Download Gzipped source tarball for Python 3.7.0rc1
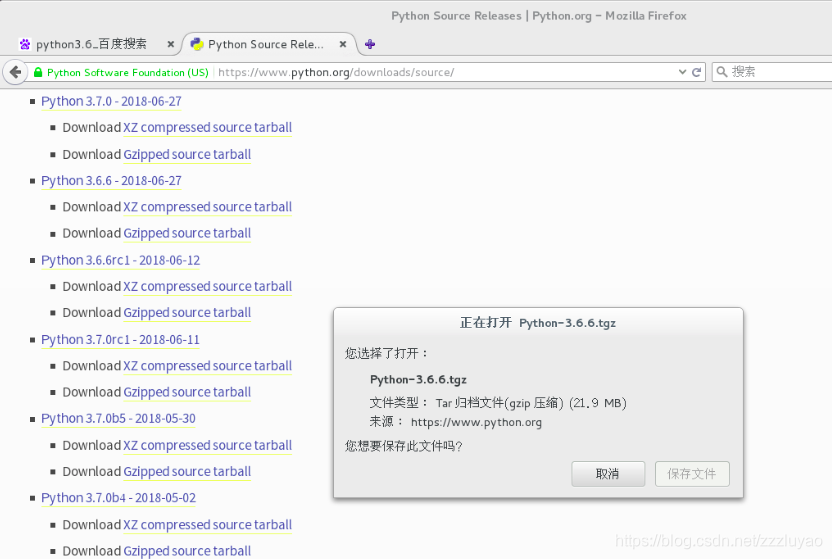 (187, 392)
